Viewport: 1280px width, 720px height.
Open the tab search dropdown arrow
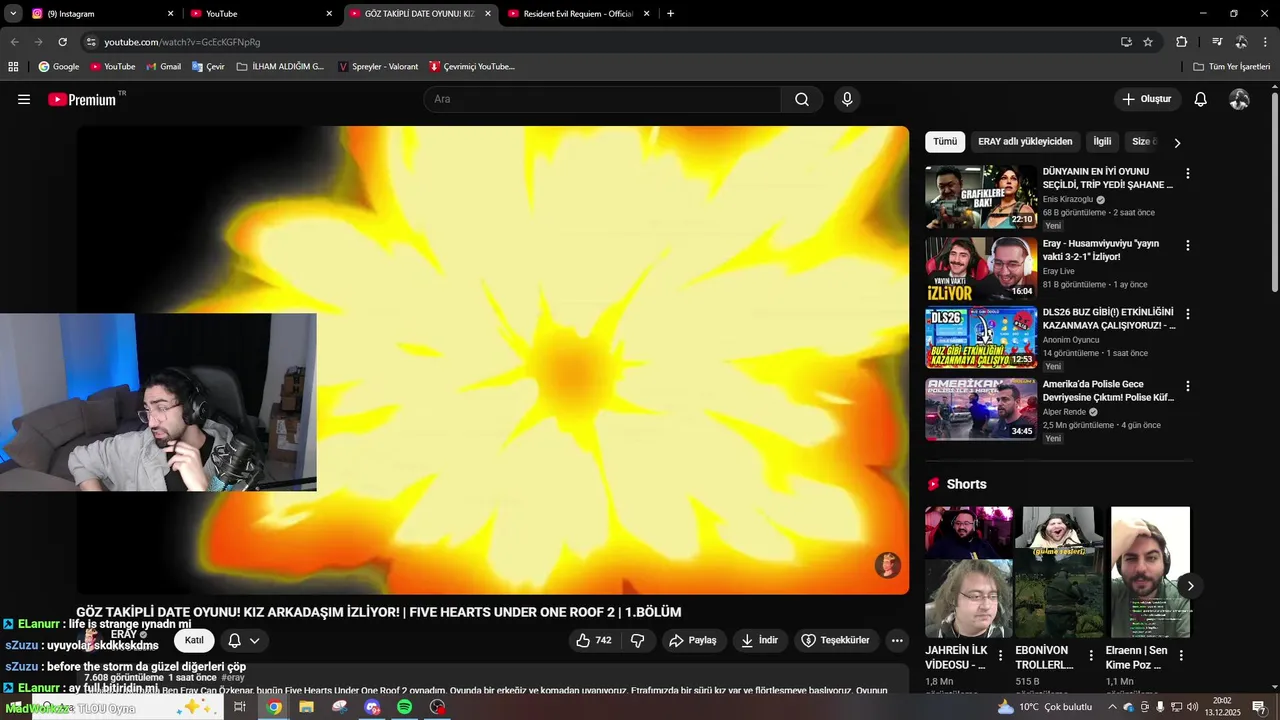pyautogui.click(x=13, y=14)
